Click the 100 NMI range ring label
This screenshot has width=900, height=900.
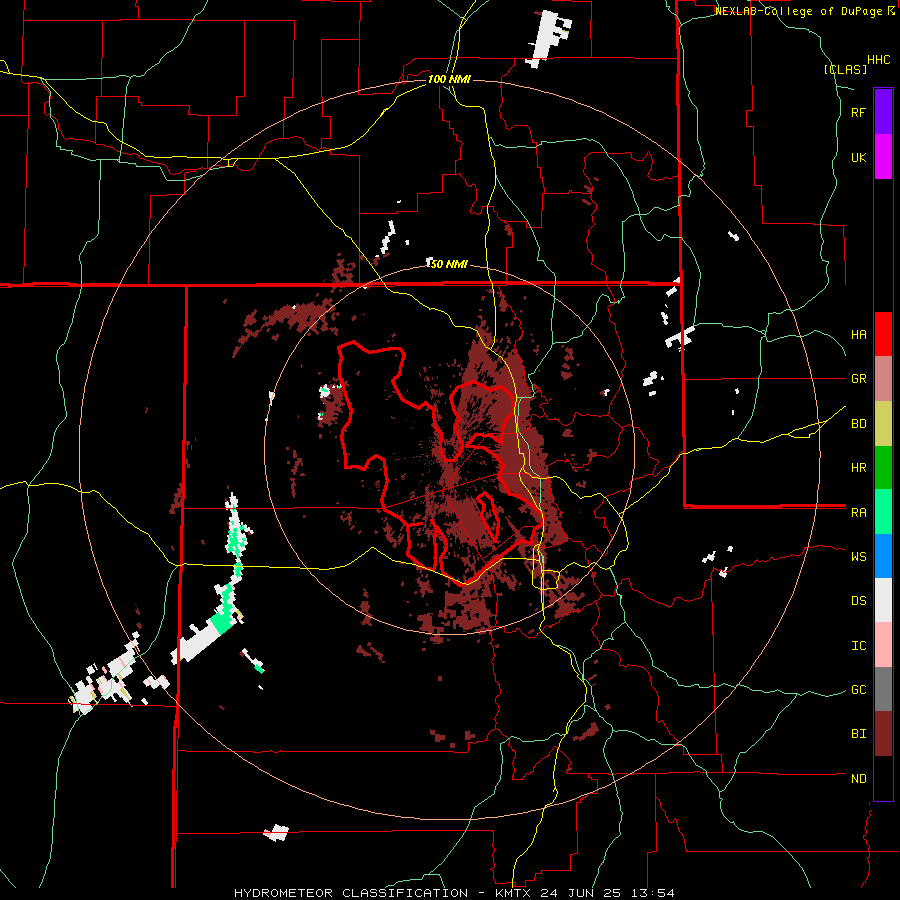click(449, 79)
